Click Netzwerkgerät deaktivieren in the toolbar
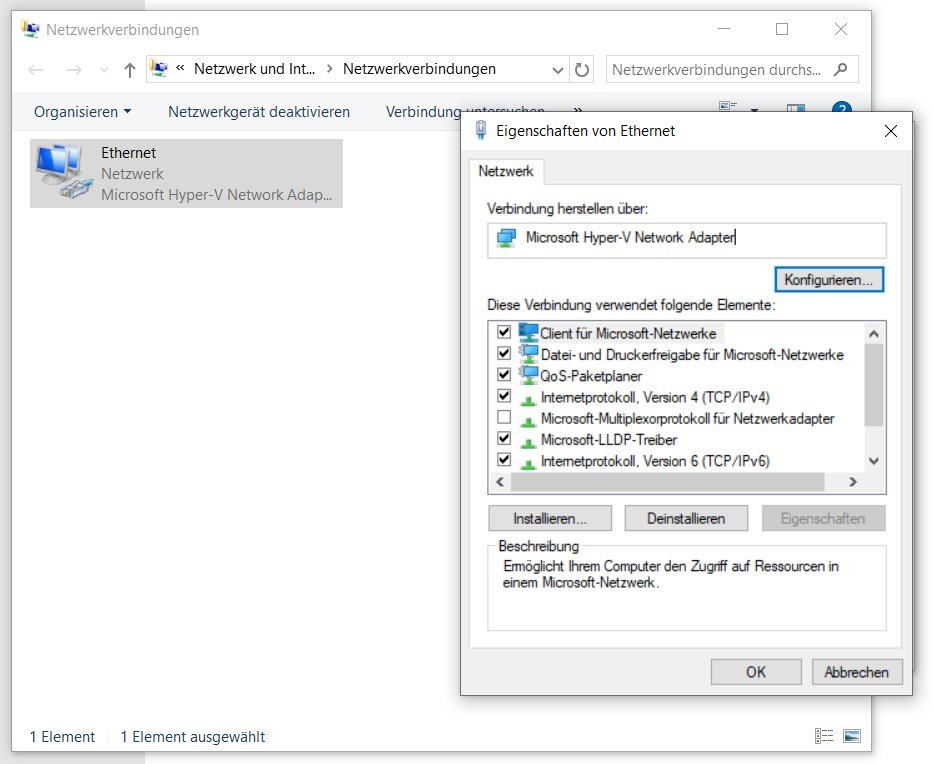The width and height of the screenshot is (934, 764). coord(258,112)
